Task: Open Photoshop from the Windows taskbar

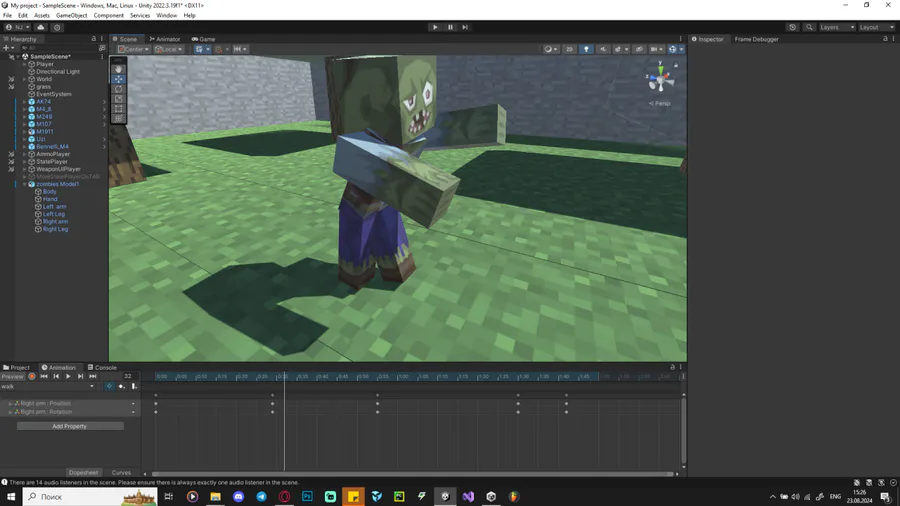Action: tap(307, 496)
